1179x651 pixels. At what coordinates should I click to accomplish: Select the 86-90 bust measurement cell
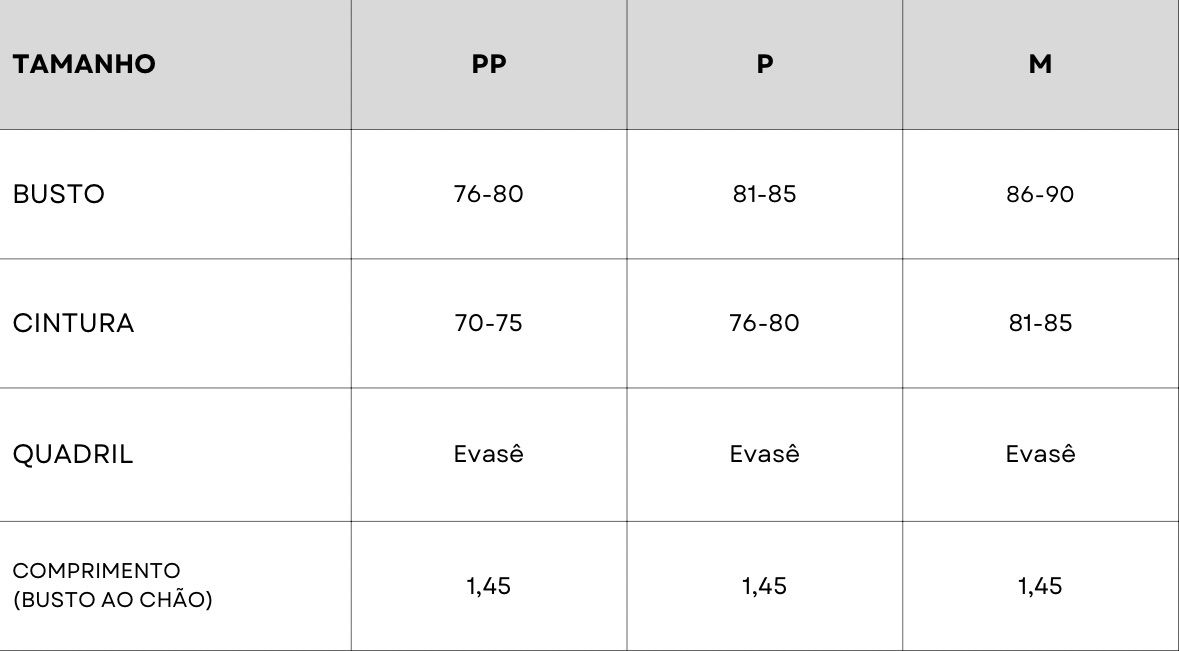pyautogui.click(x=1040, y=194)
